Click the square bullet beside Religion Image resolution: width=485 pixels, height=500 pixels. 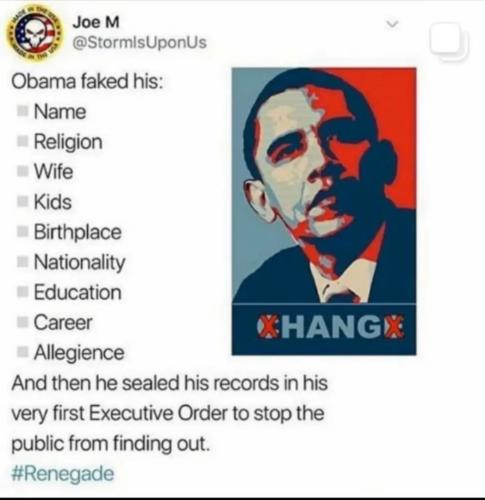22,142
